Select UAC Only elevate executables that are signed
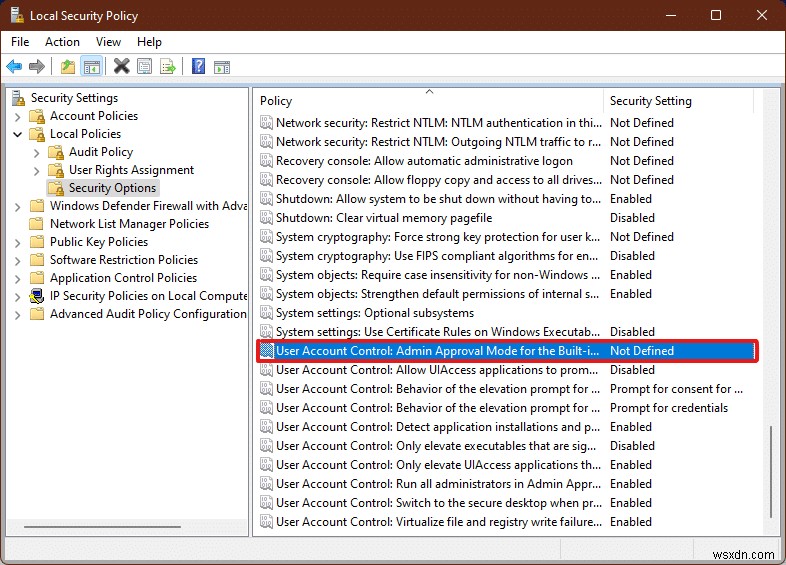This screenshot has width=786, height=565. 507,446
